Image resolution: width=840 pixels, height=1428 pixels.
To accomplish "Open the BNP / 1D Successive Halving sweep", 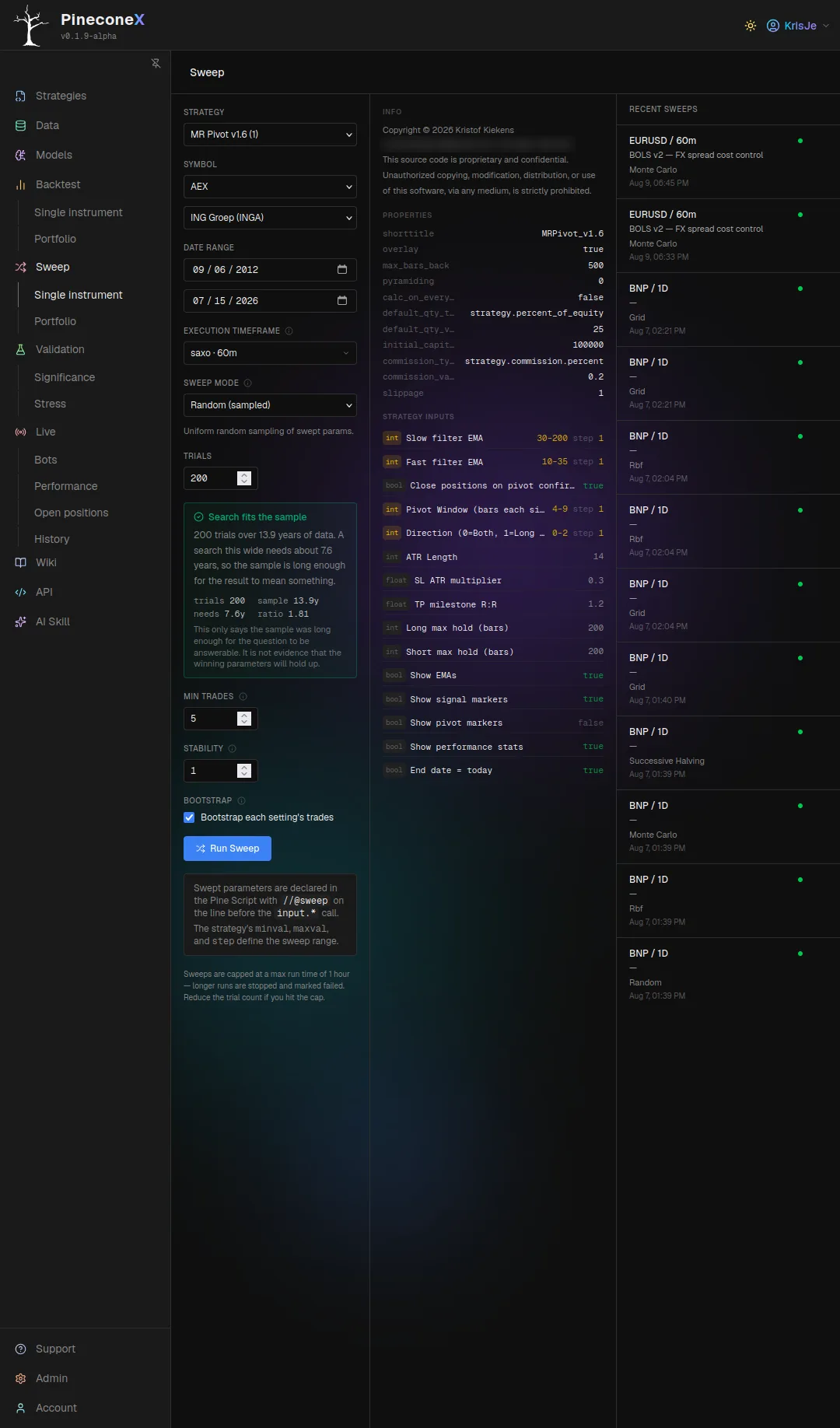I will coord(728,753).
